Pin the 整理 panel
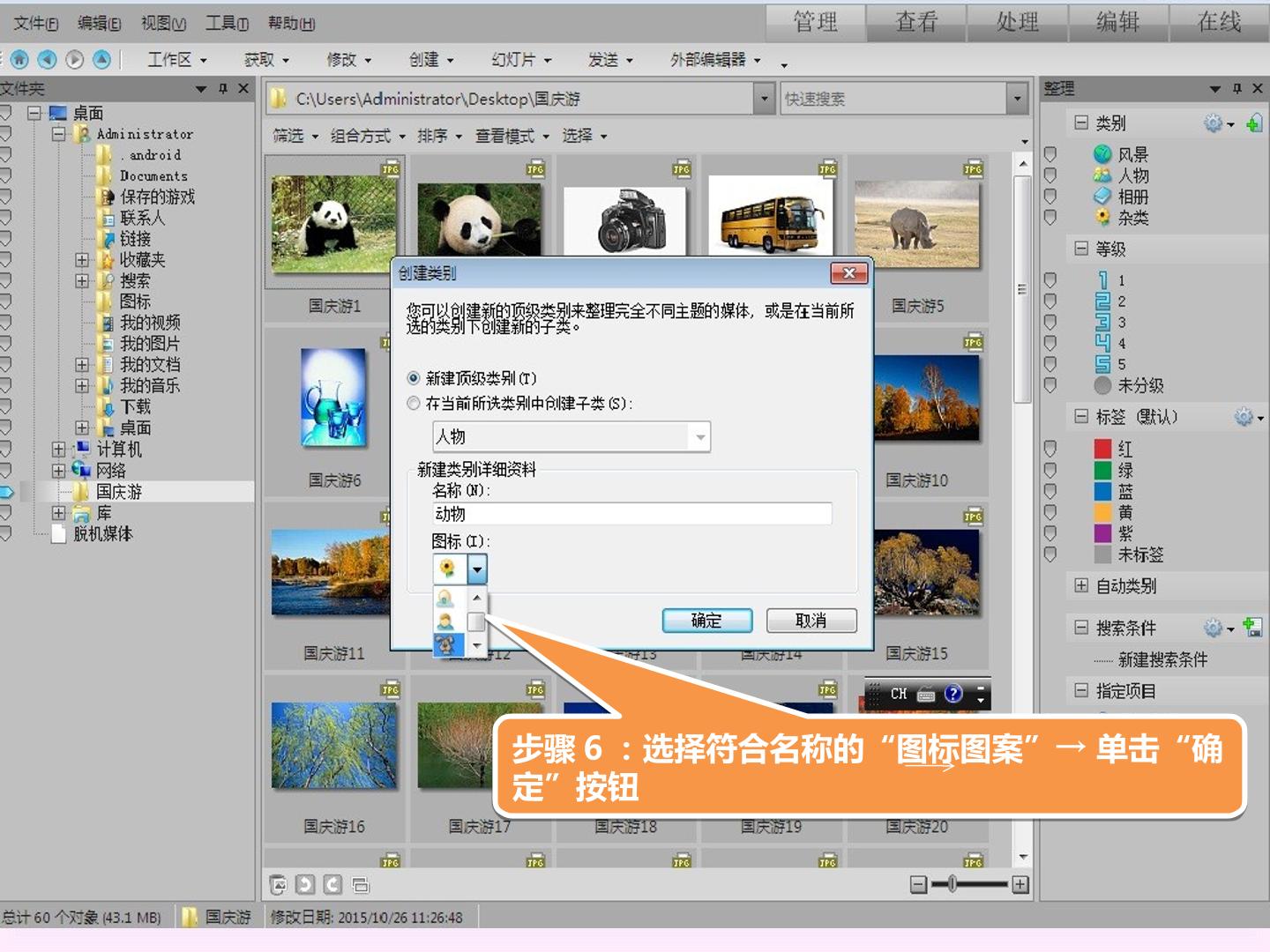The height and width of the screenshot is (952, 1270). point(1237,88)
